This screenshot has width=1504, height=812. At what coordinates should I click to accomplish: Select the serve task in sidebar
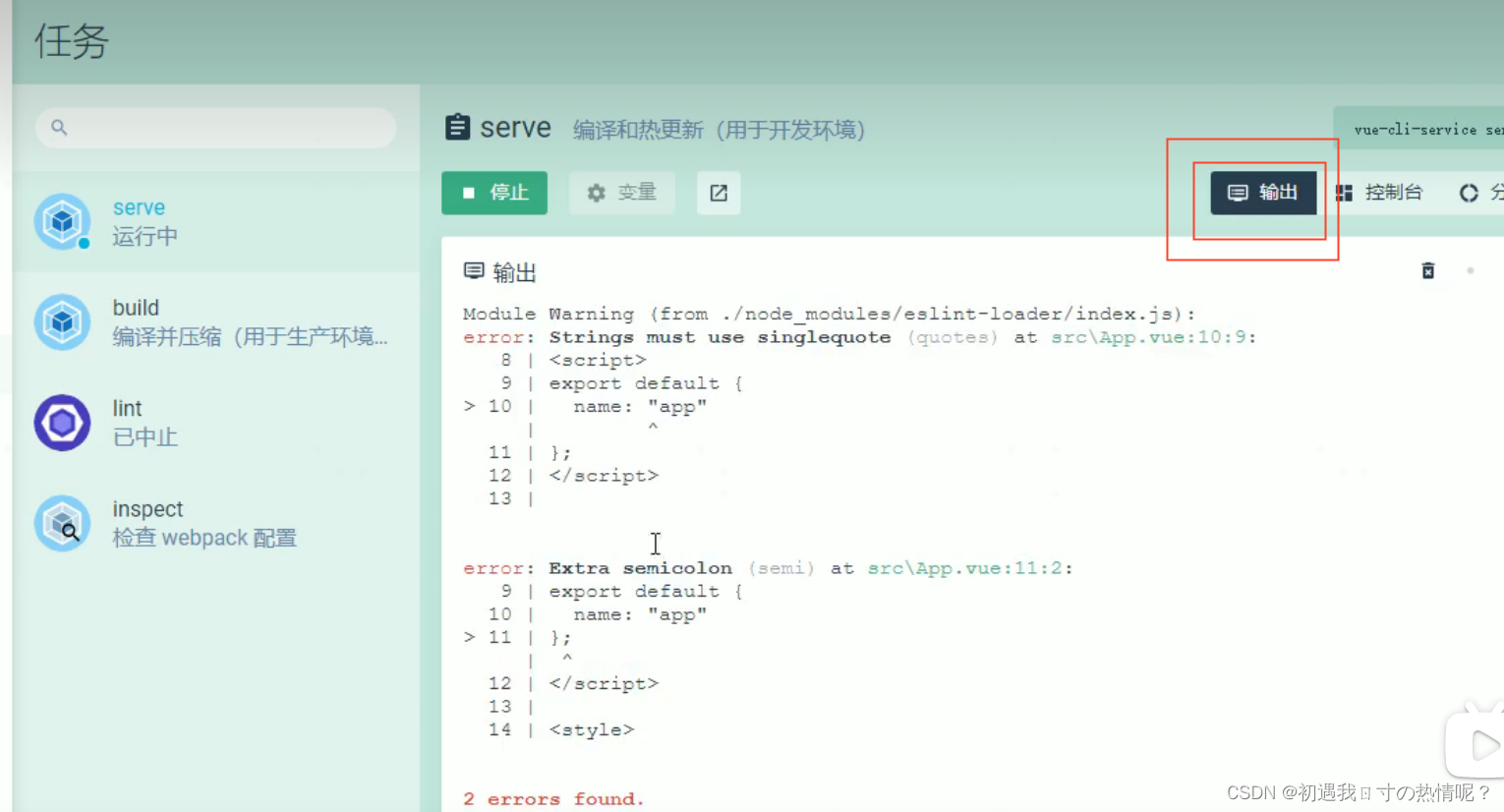coord(215,221)
